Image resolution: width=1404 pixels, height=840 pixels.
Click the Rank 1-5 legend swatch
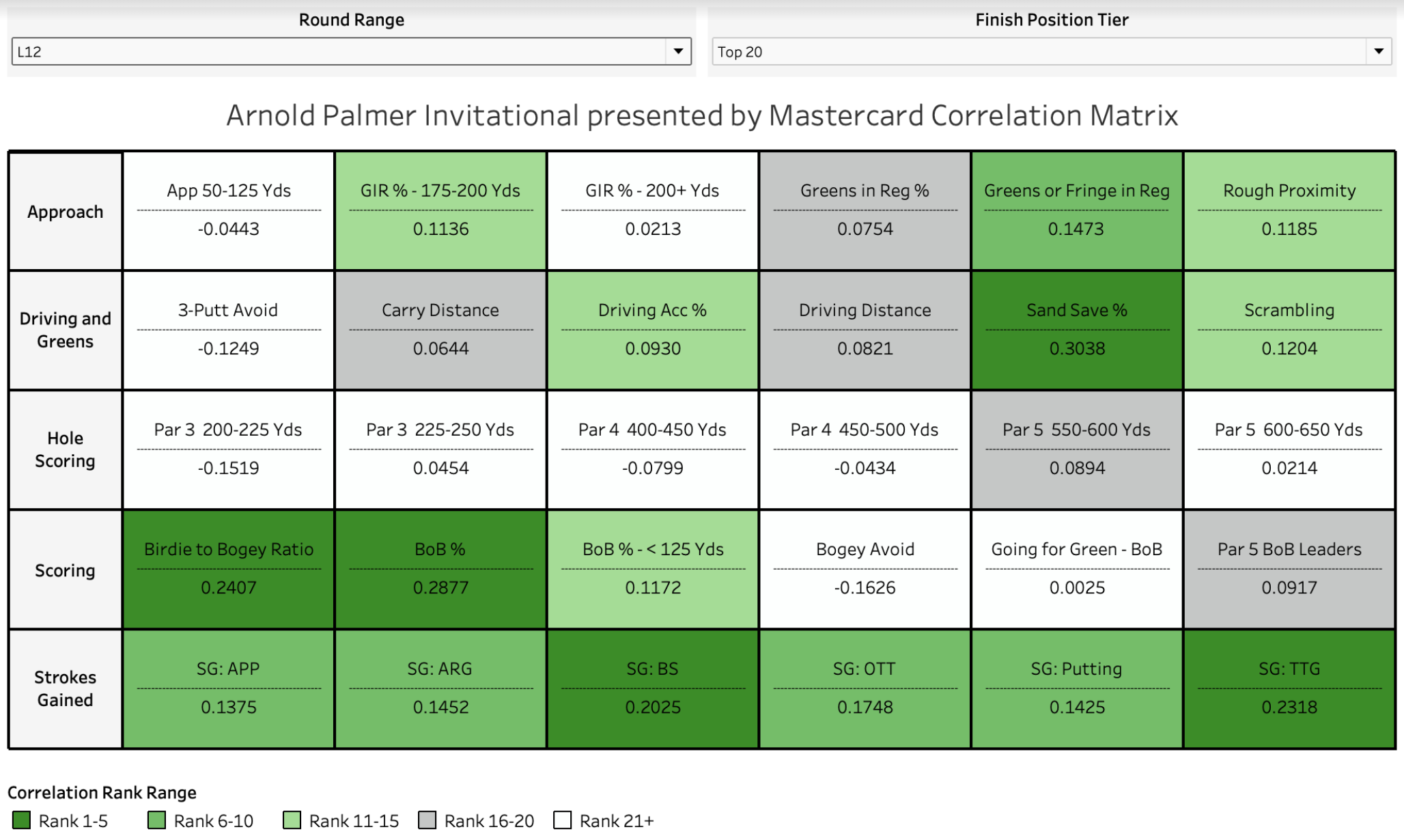22,820
